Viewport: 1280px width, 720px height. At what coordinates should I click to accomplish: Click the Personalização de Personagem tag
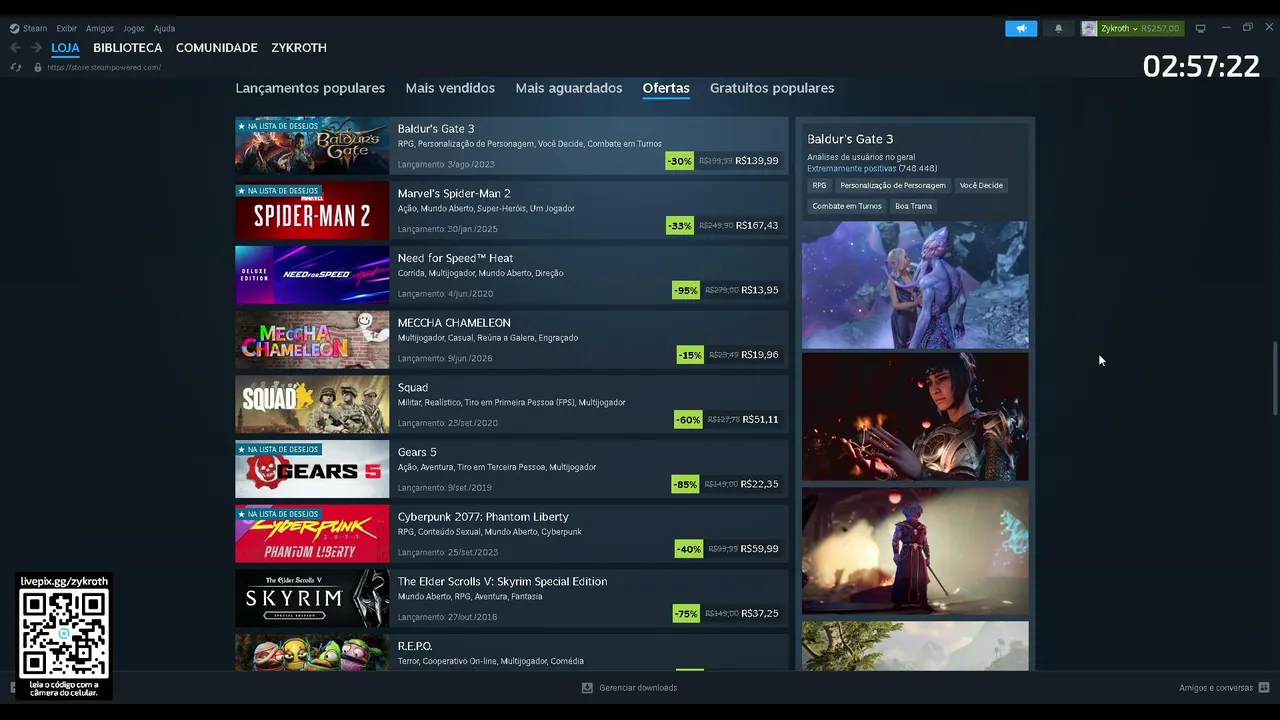pos(893,185)
